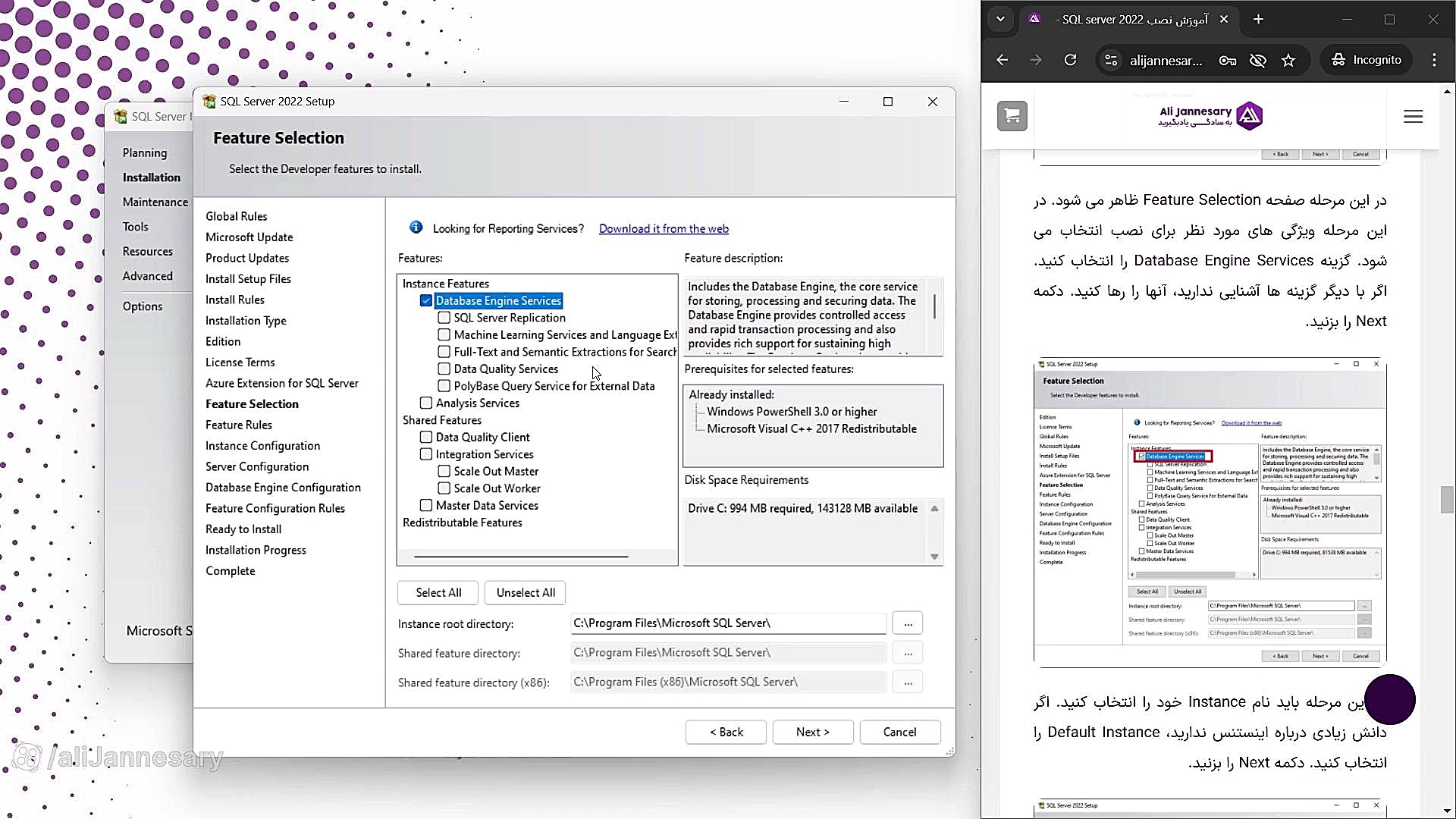
Task: Check Data Quality Client
Action: click(426, 438)
